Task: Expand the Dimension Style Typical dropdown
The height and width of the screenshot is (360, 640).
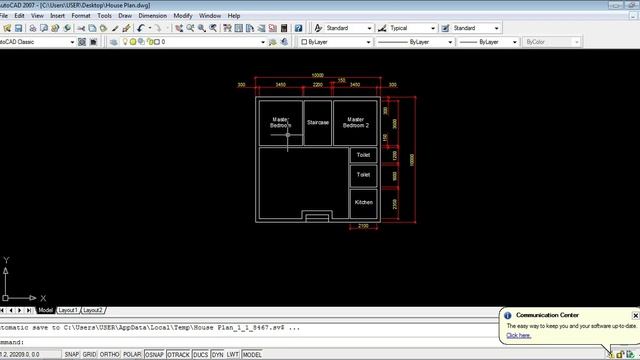Action: click(x=433, y=28)
